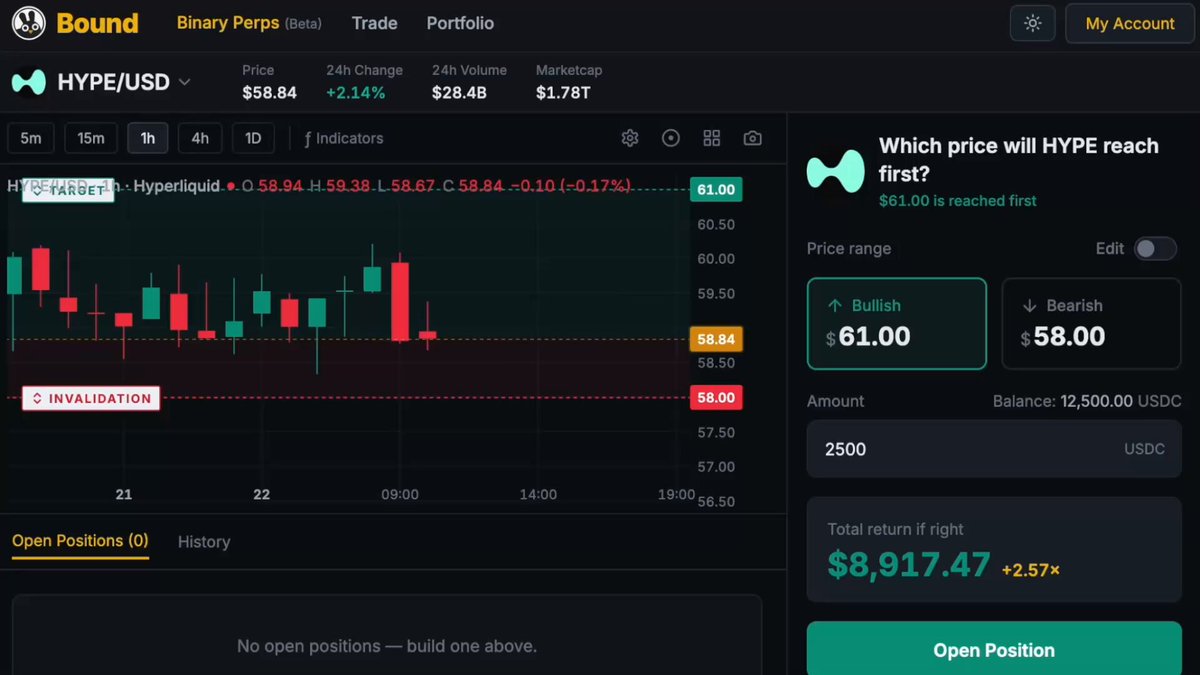Select the Bullish $61.00 option

[x=897, y=324]
